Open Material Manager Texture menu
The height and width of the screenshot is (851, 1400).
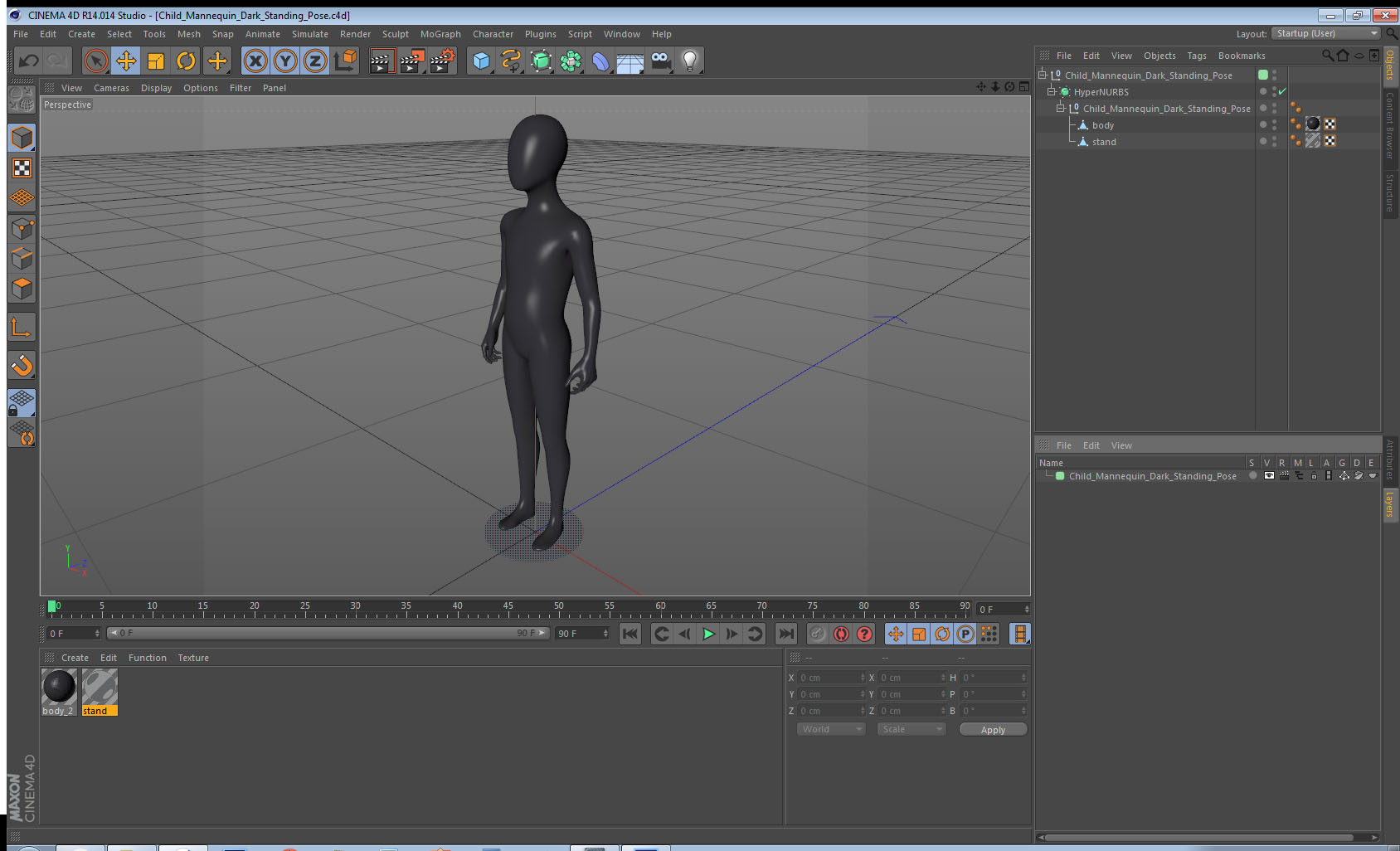193,658
